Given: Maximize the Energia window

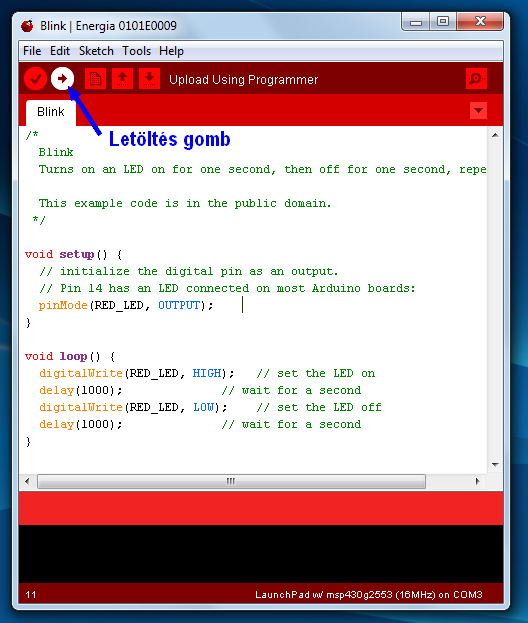Looking at the screenshot, I should 443,21.
